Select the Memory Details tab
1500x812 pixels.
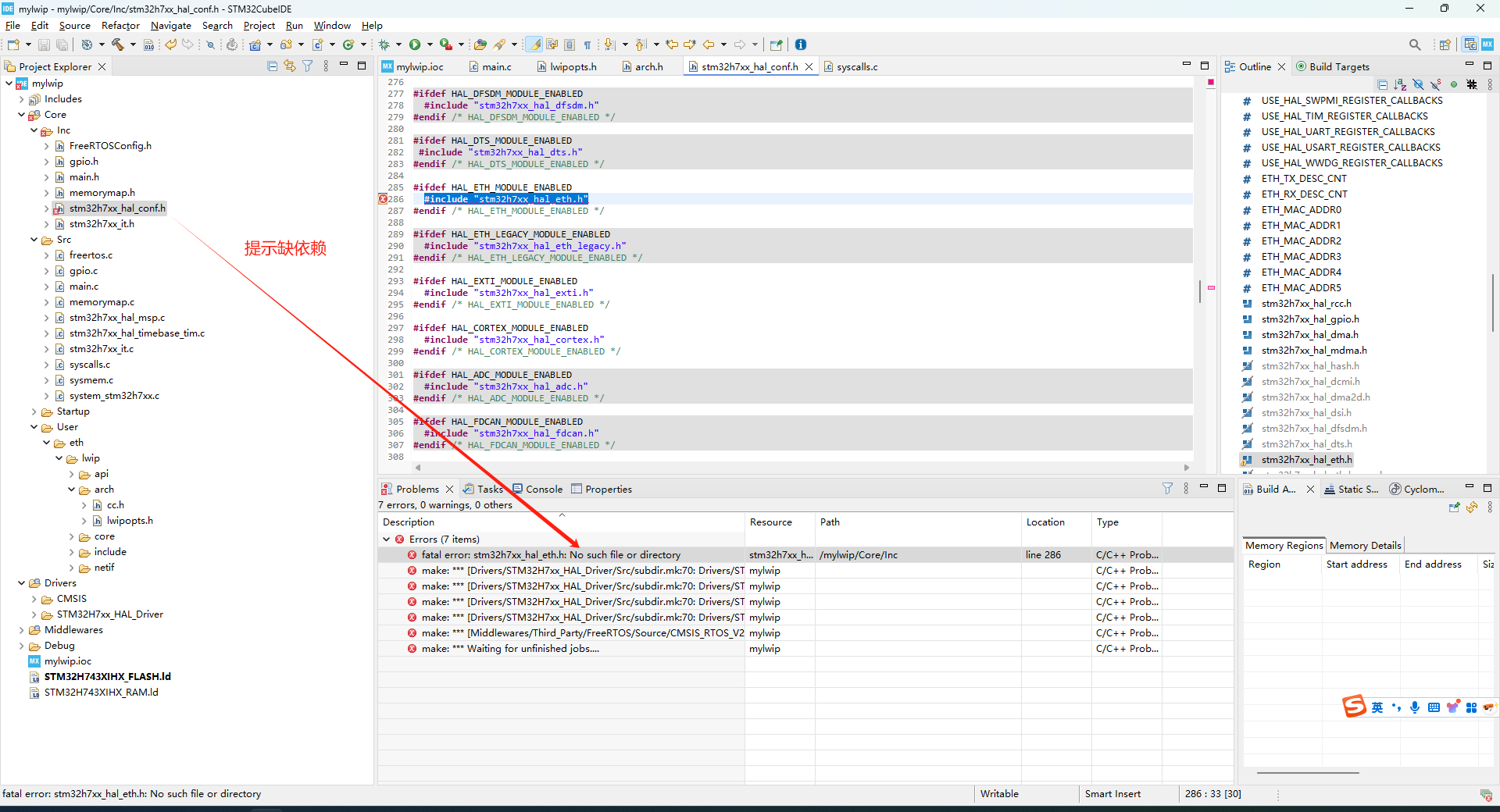(1365, 546)
